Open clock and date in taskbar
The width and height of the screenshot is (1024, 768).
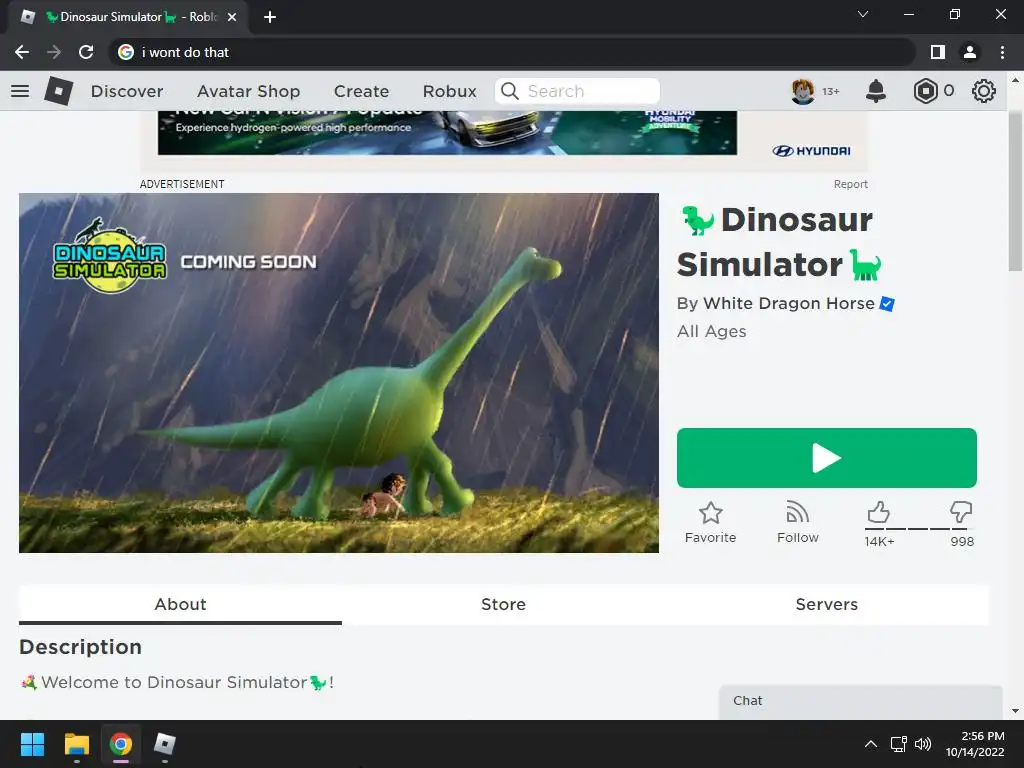976,744
